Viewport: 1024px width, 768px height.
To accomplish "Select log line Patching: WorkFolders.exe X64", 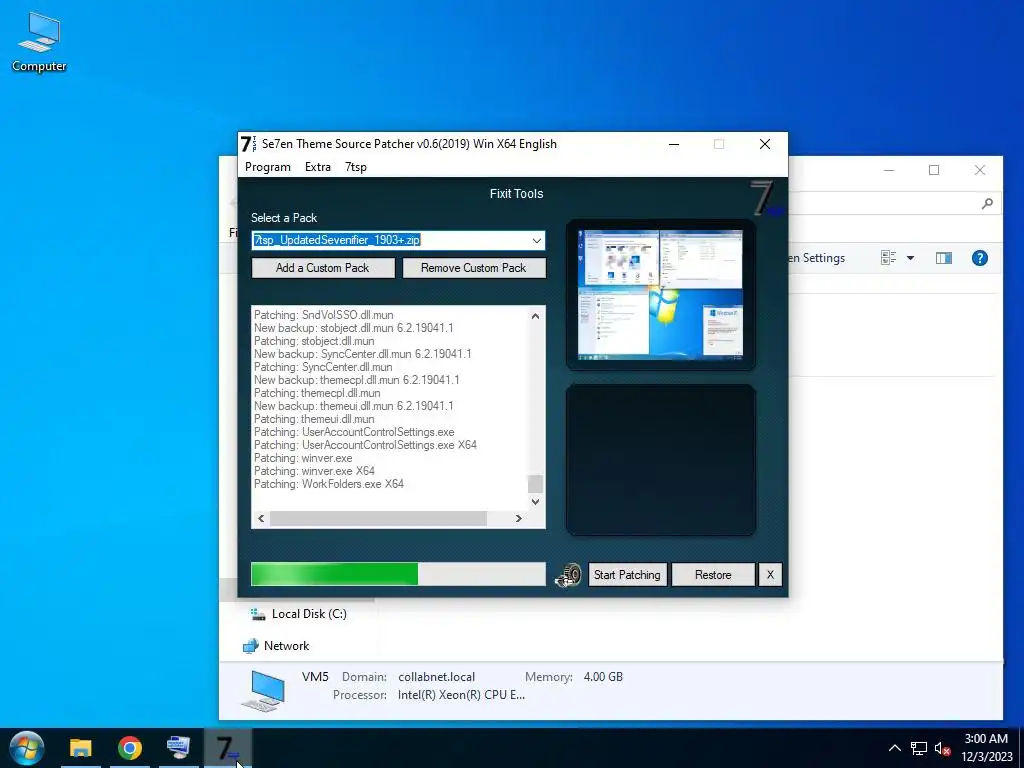I will click(328, 484).
